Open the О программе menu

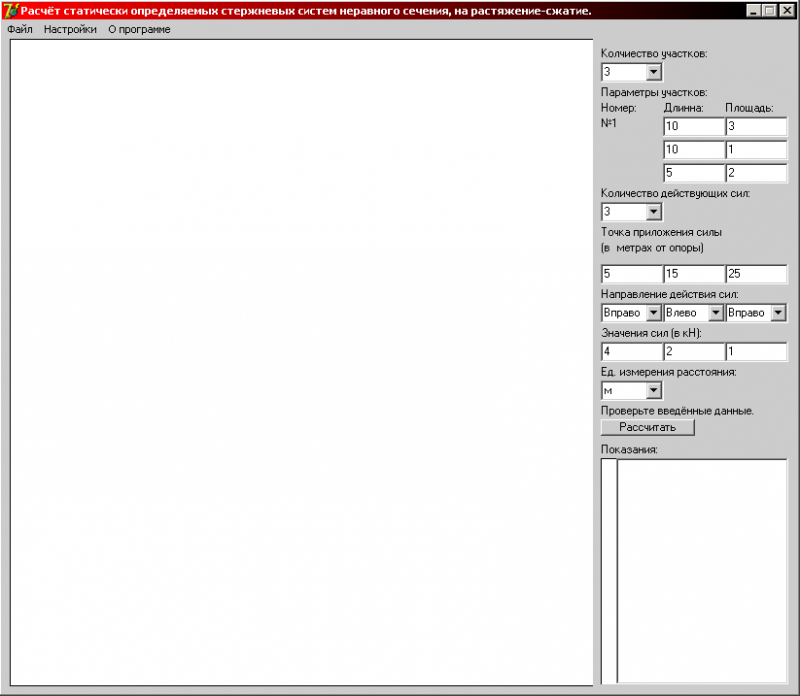(139, 30)
